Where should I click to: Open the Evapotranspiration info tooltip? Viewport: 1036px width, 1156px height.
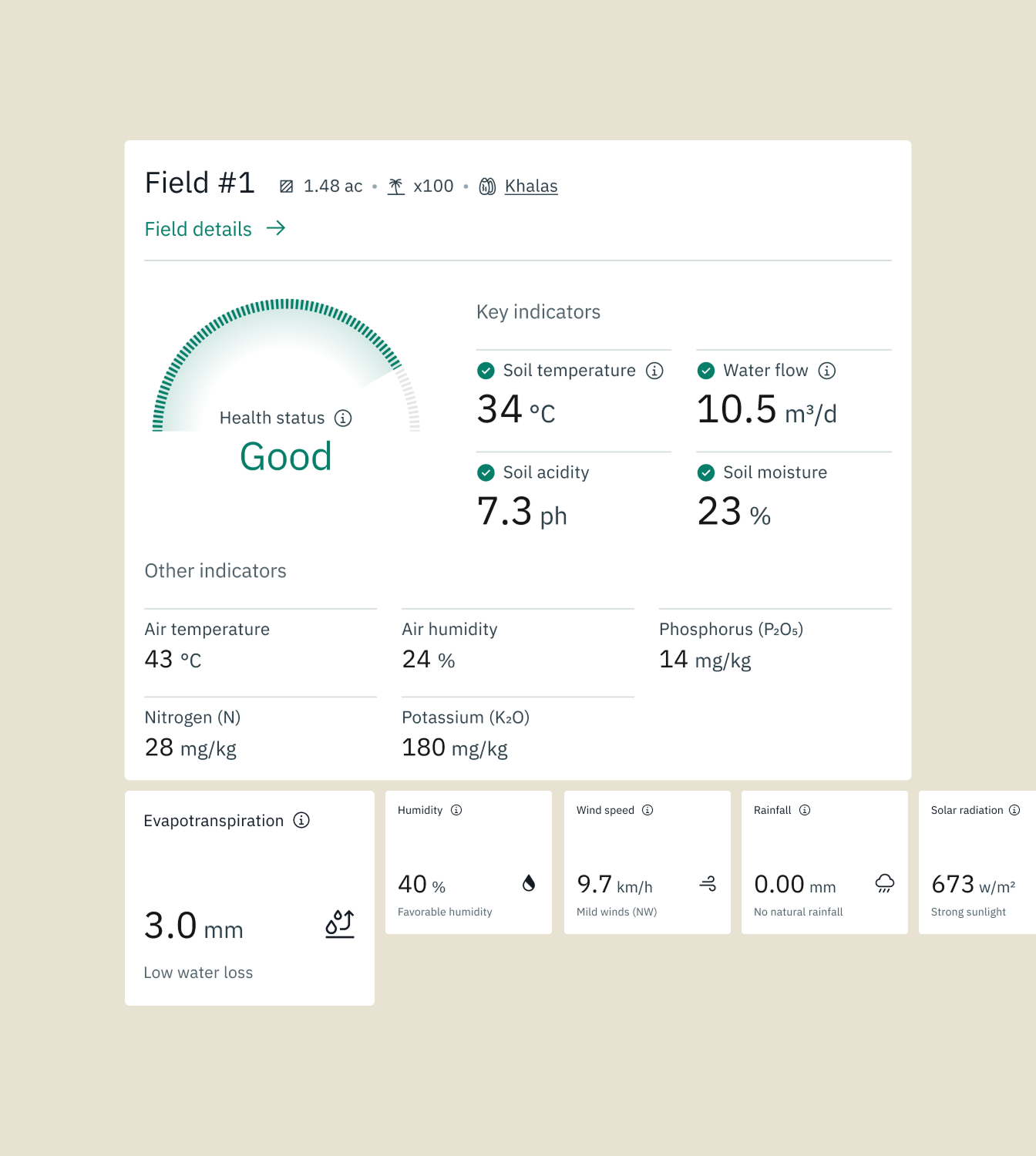(x=302, y=821)
